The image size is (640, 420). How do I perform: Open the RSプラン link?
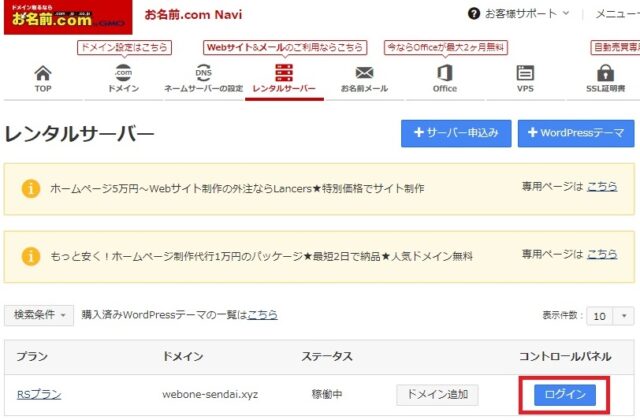[39, 394]
